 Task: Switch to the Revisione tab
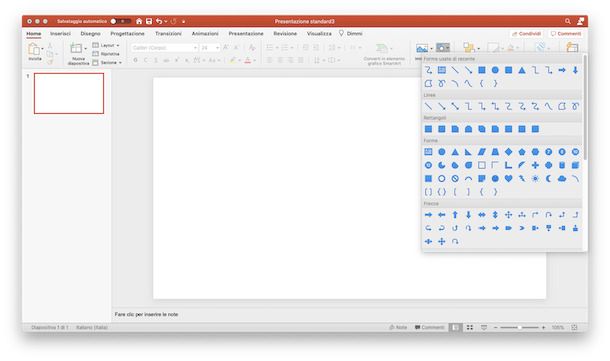point(285,34)
